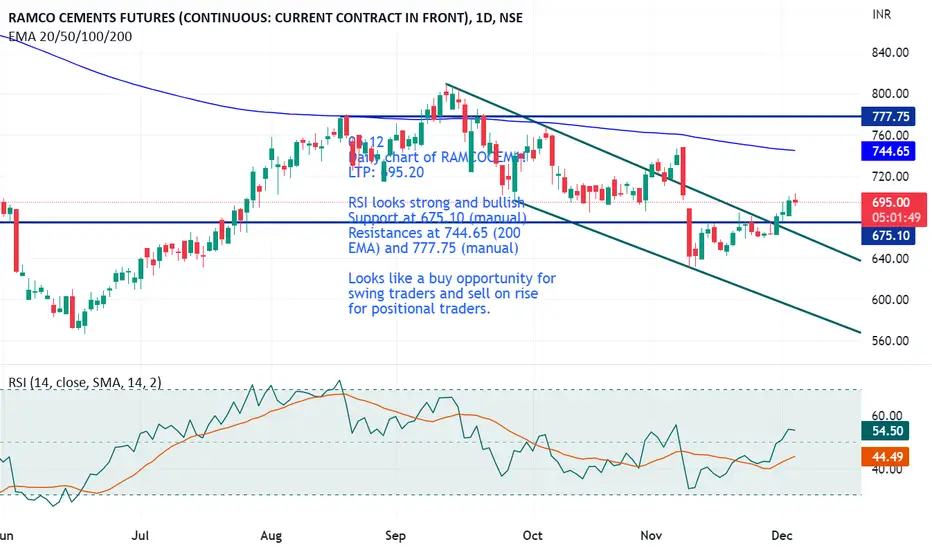
Task: Click the 600.00 price axis tick
Action: (x=890, y=300)
